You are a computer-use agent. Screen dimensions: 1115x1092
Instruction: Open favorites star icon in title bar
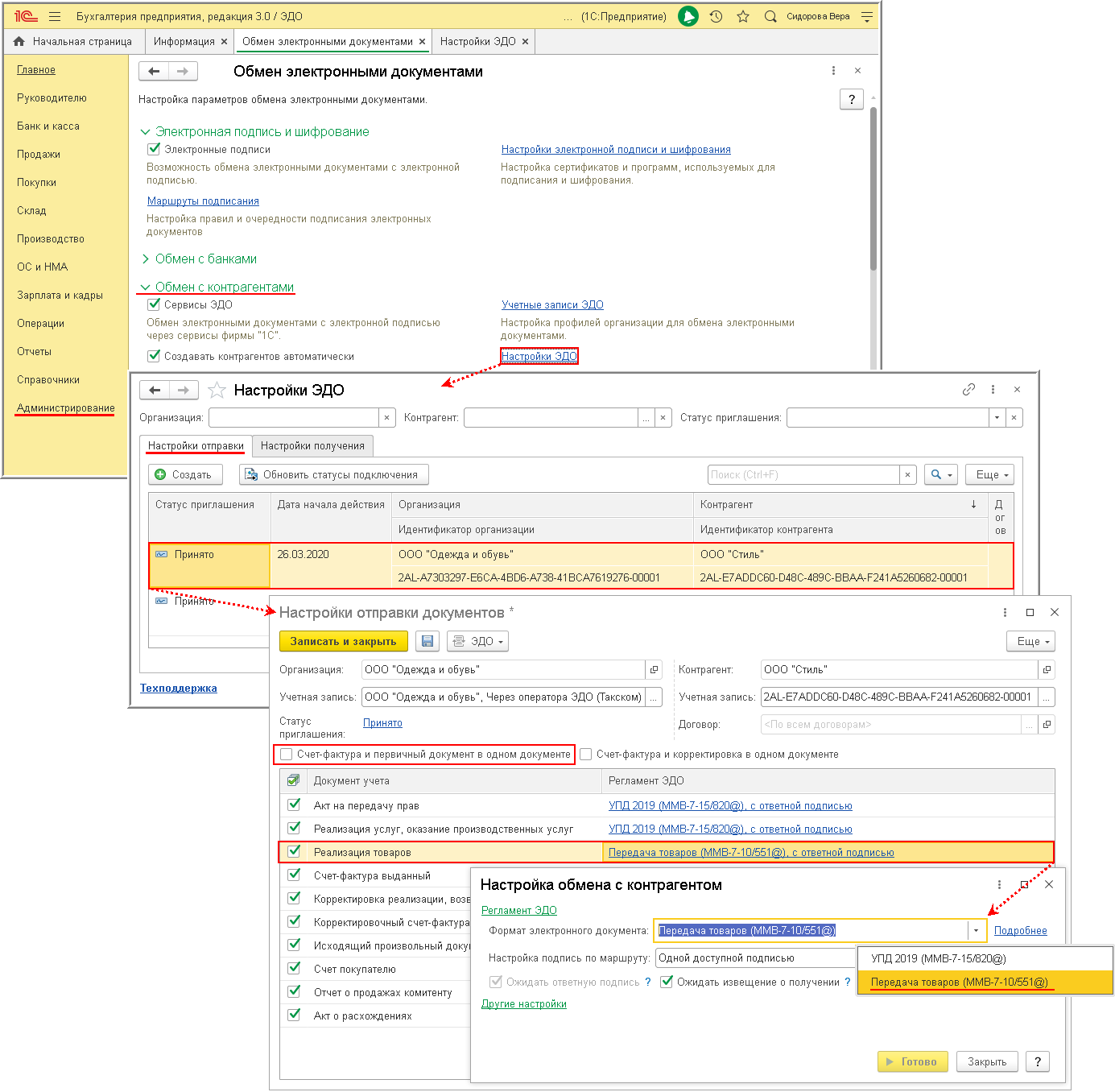click(743, 16)
